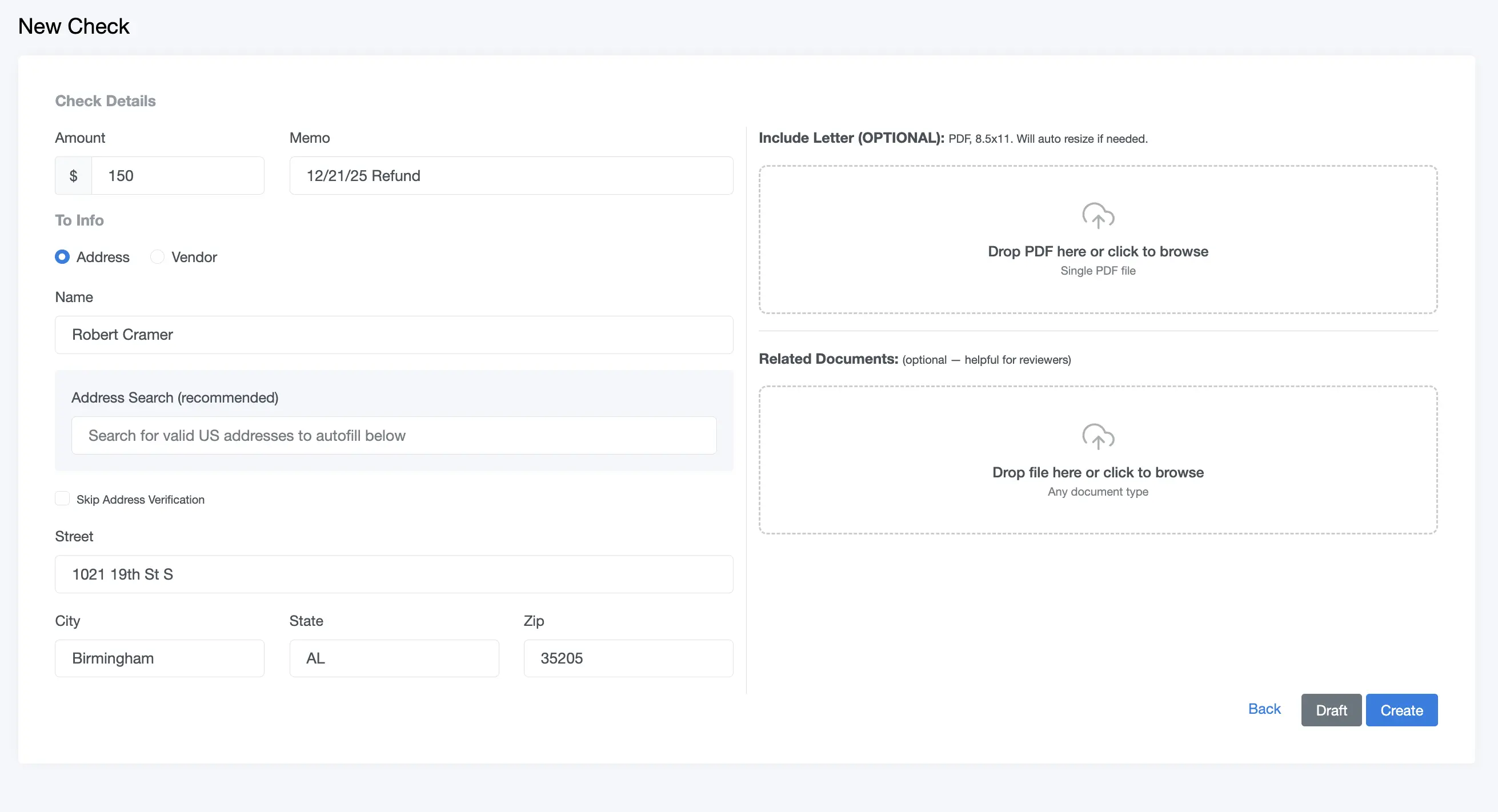1498x812 pixels.
Task: Click the Name field containing Robert Cramer
Action: (394, 335)
